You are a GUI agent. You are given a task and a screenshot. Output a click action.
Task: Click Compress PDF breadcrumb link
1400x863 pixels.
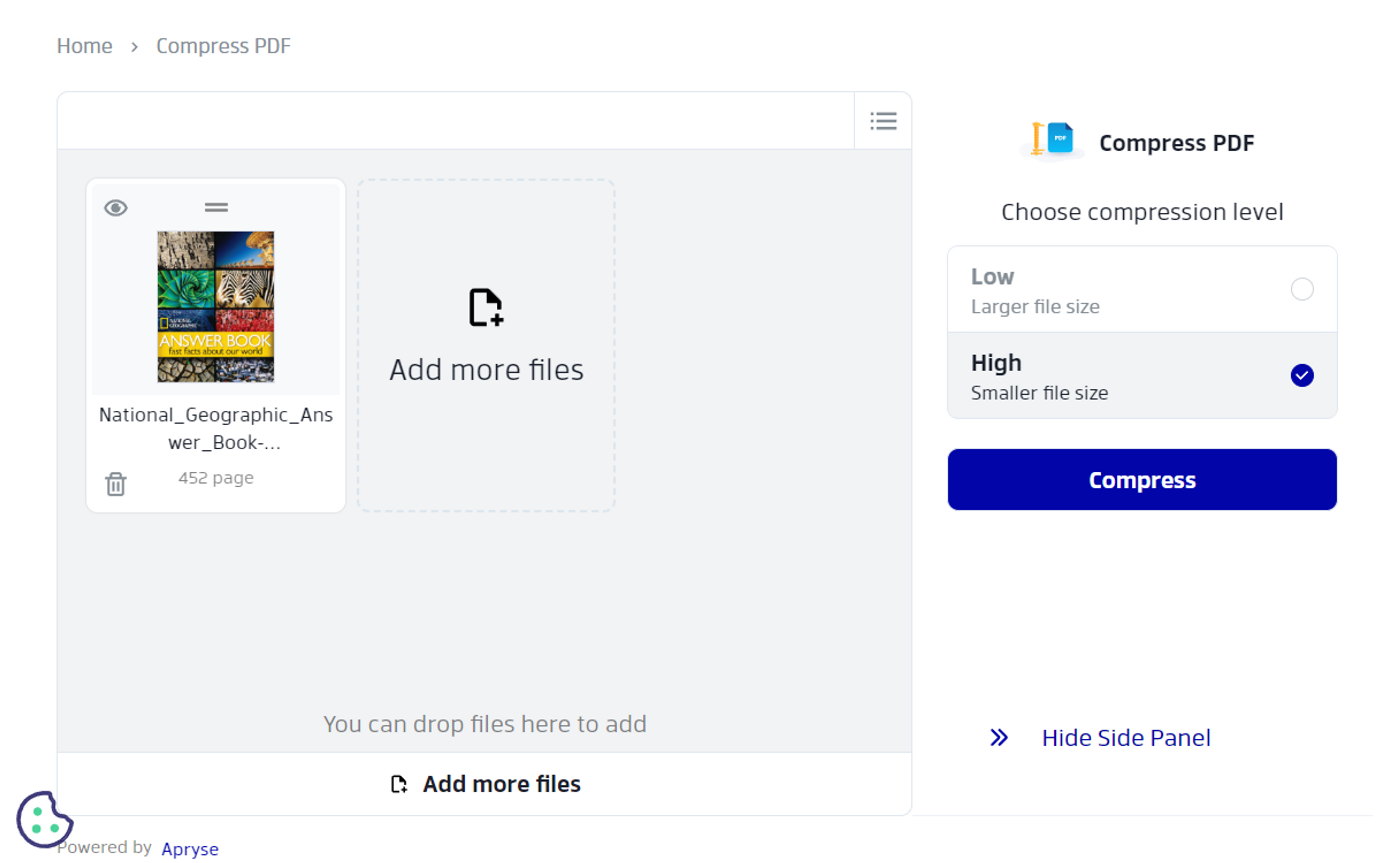tap(223, 46)
